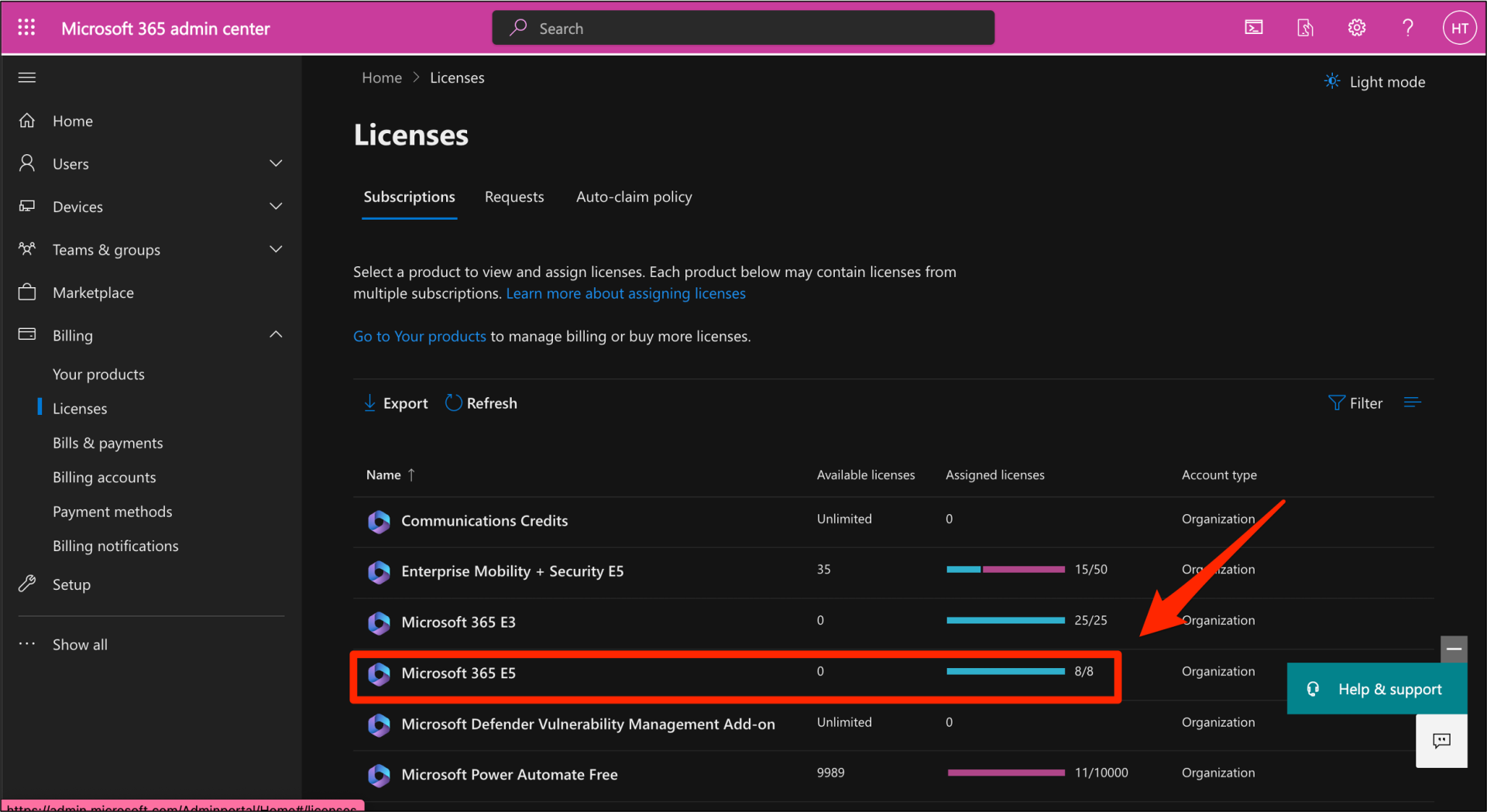Expand Teams & groups in sidebar

click(276, 249)
